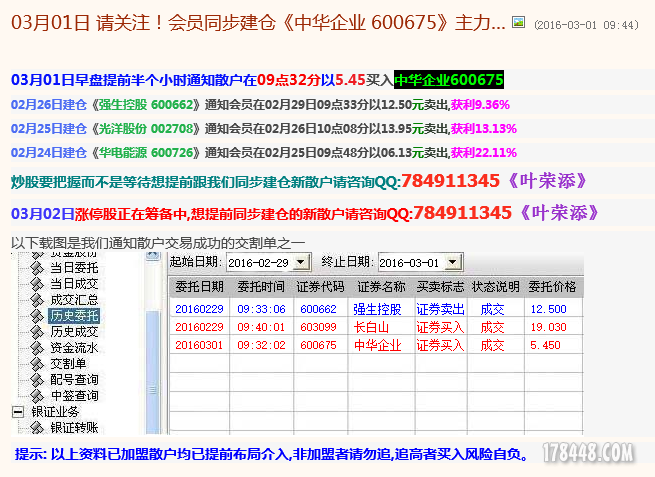The width and height of the screenshot is (655, 477).
Task: Click the 证券卖出 cell in the first row
Action: tap(441, 309)
